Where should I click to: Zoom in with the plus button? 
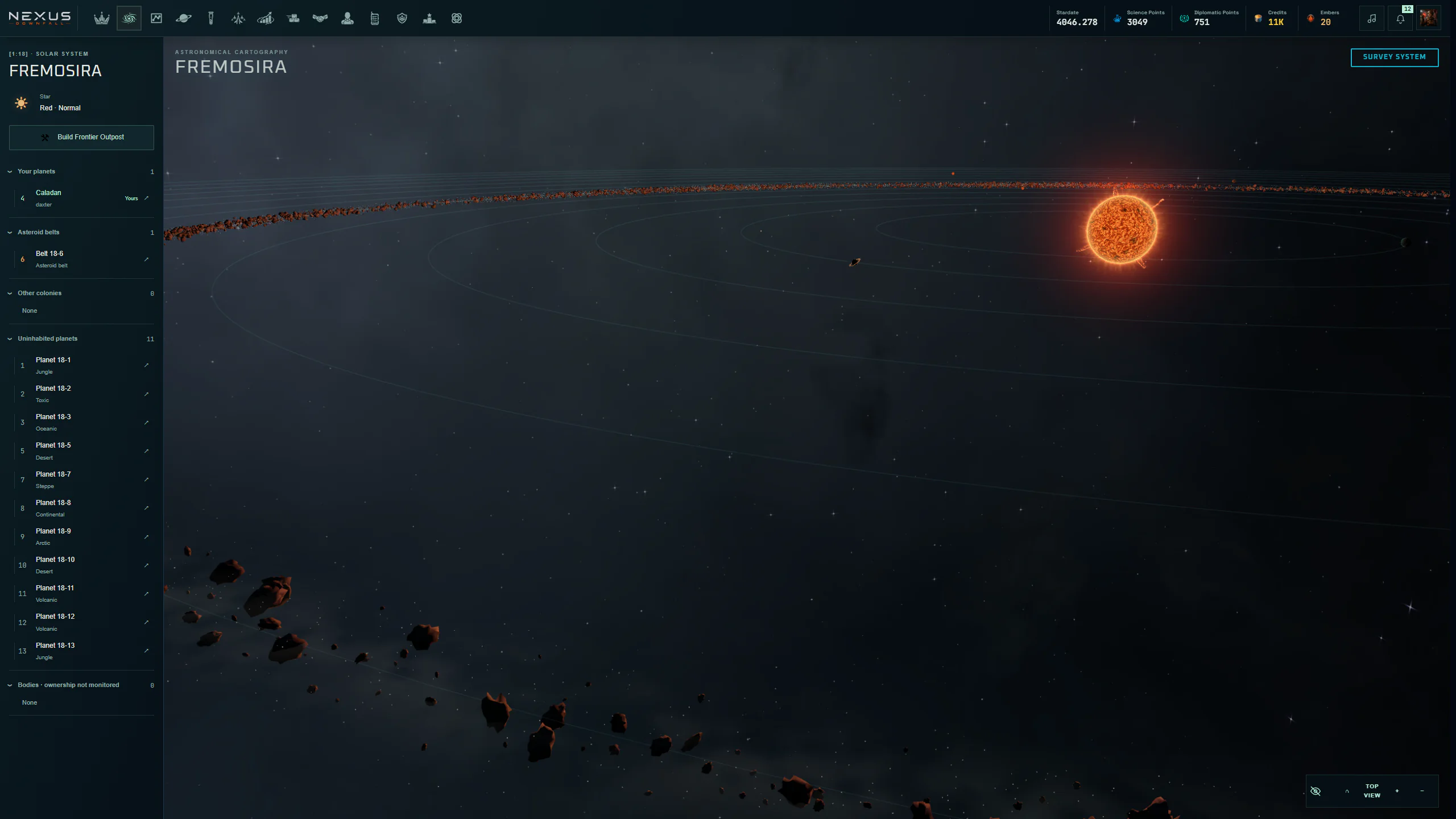coord(1397,791)
